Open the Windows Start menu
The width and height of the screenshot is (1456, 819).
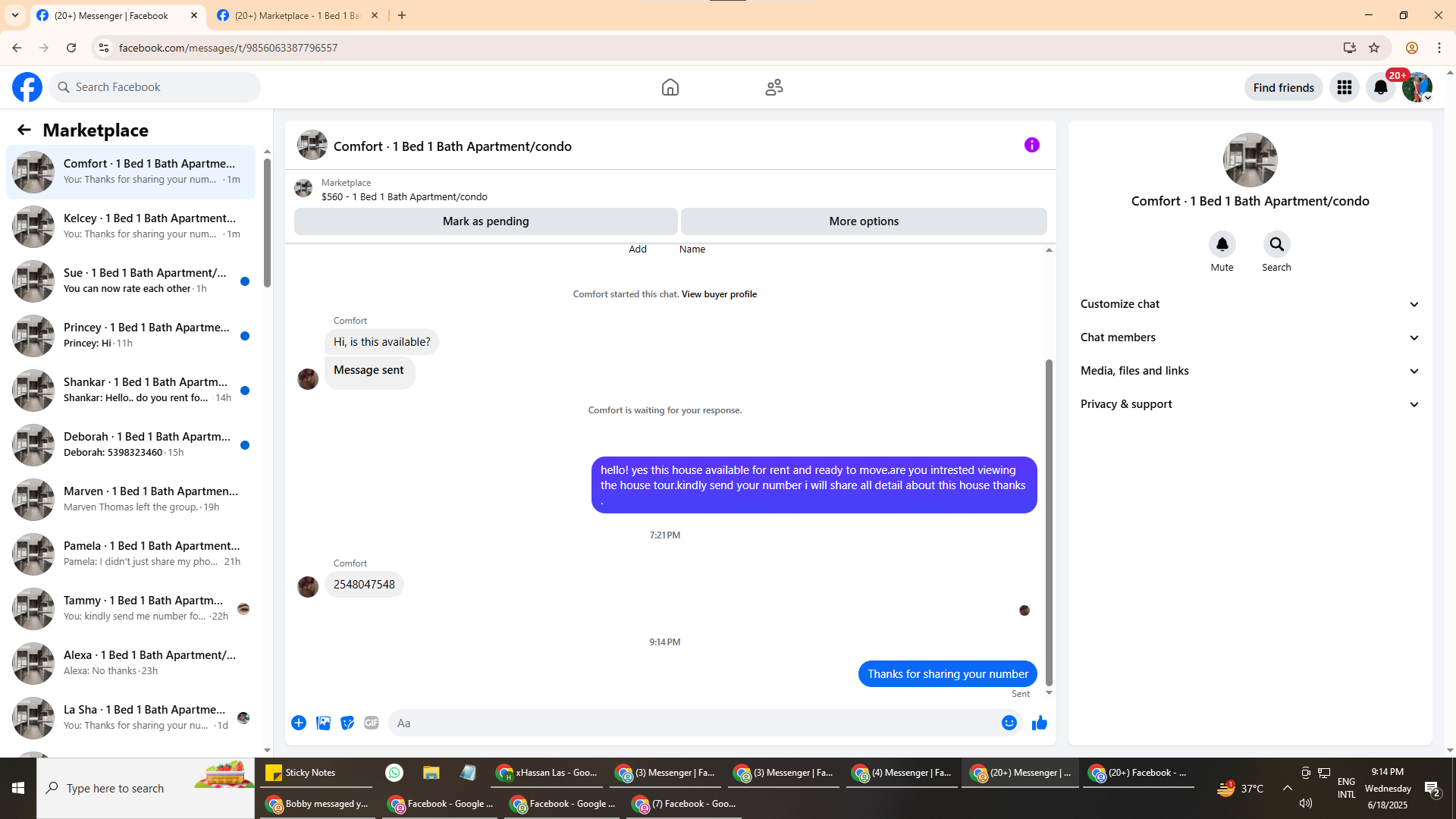[x=18, y=788]
